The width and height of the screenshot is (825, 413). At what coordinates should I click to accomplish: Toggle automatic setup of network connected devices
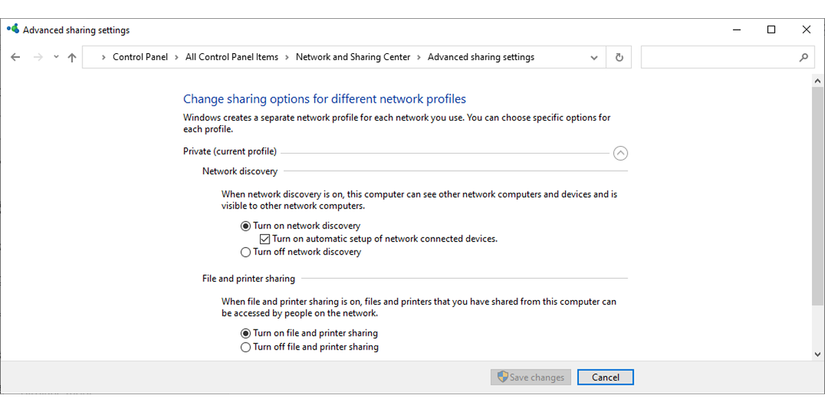(x=265, y=239)
